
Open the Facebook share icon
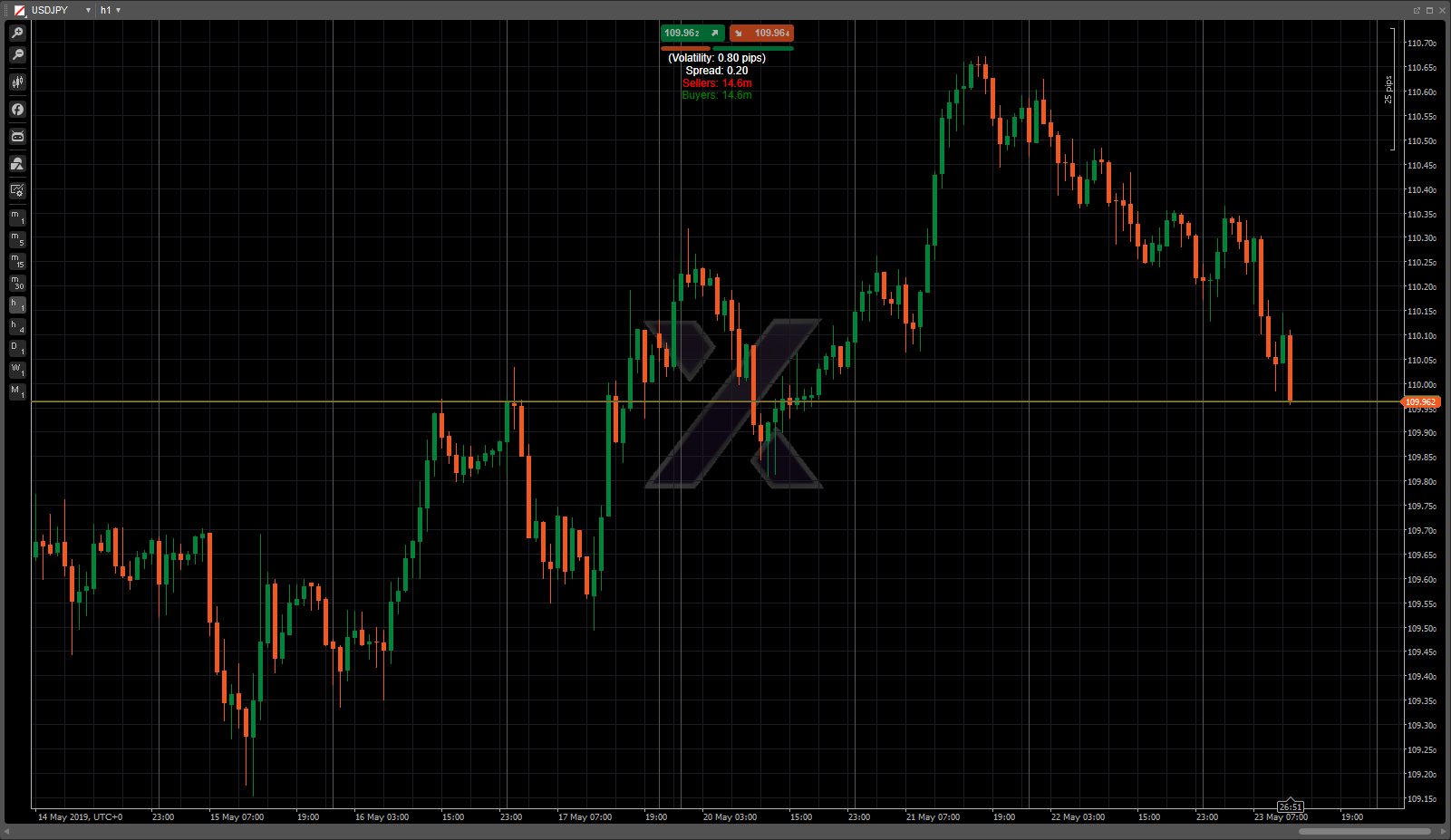pos(17,110)
